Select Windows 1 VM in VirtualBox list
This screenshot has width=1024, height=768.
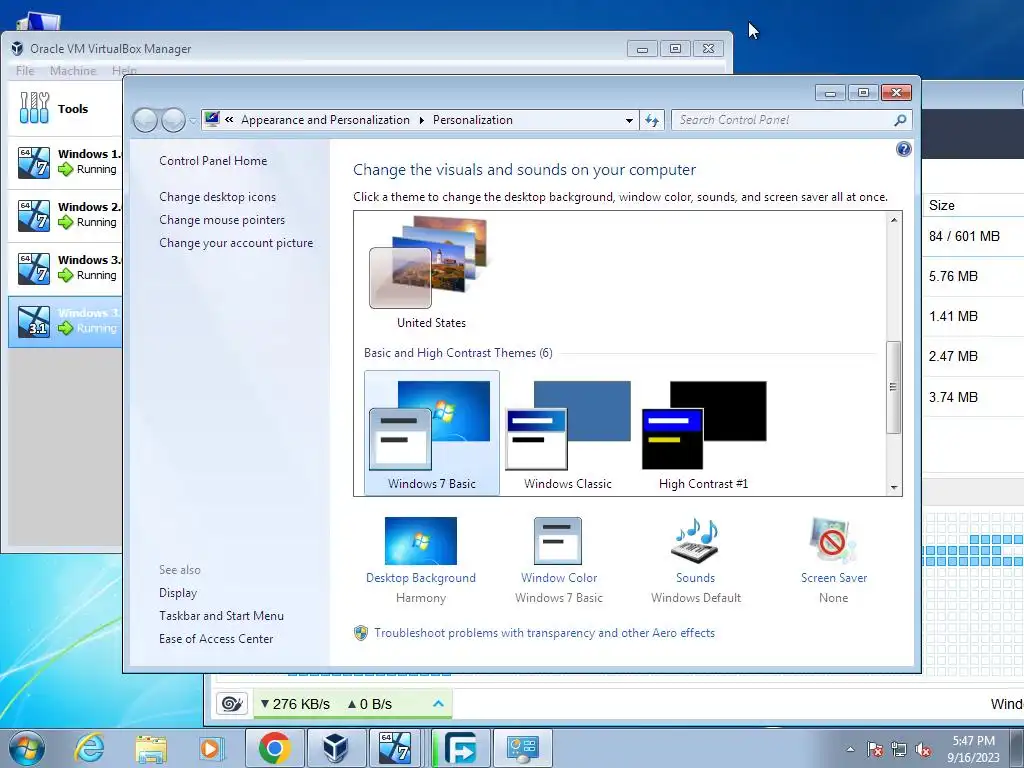click(65, 162)
